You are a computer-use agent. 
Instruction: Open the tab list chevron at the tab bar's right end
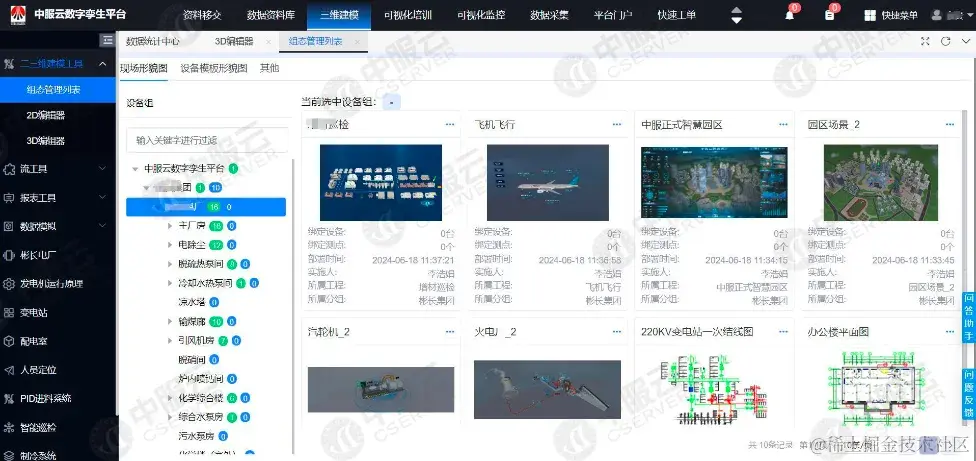click(965, 41)
